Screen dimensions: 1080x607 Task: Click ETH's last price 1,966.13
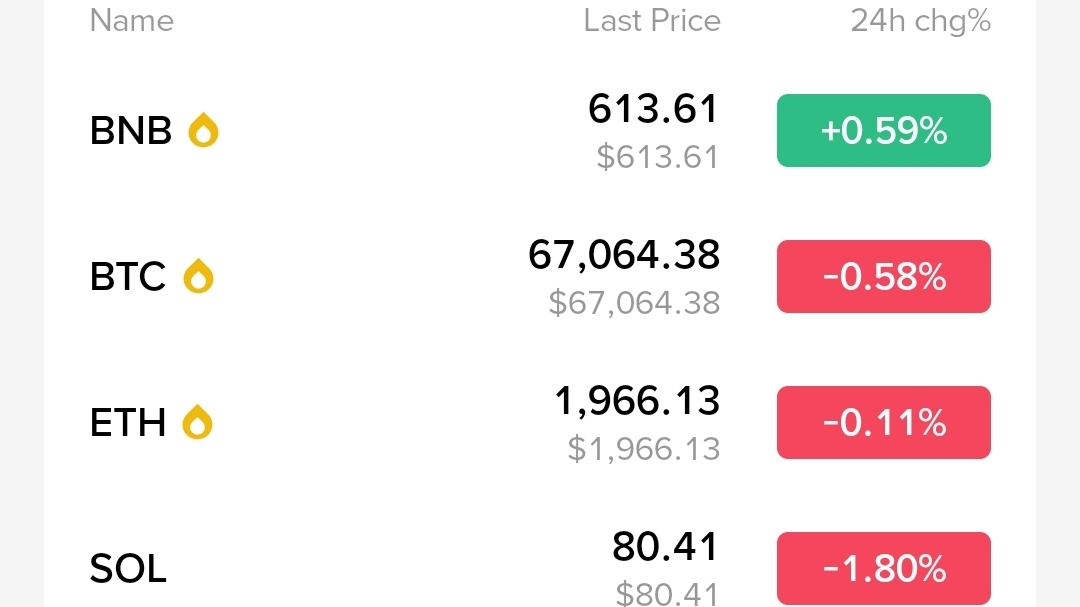tap(637, 401)
